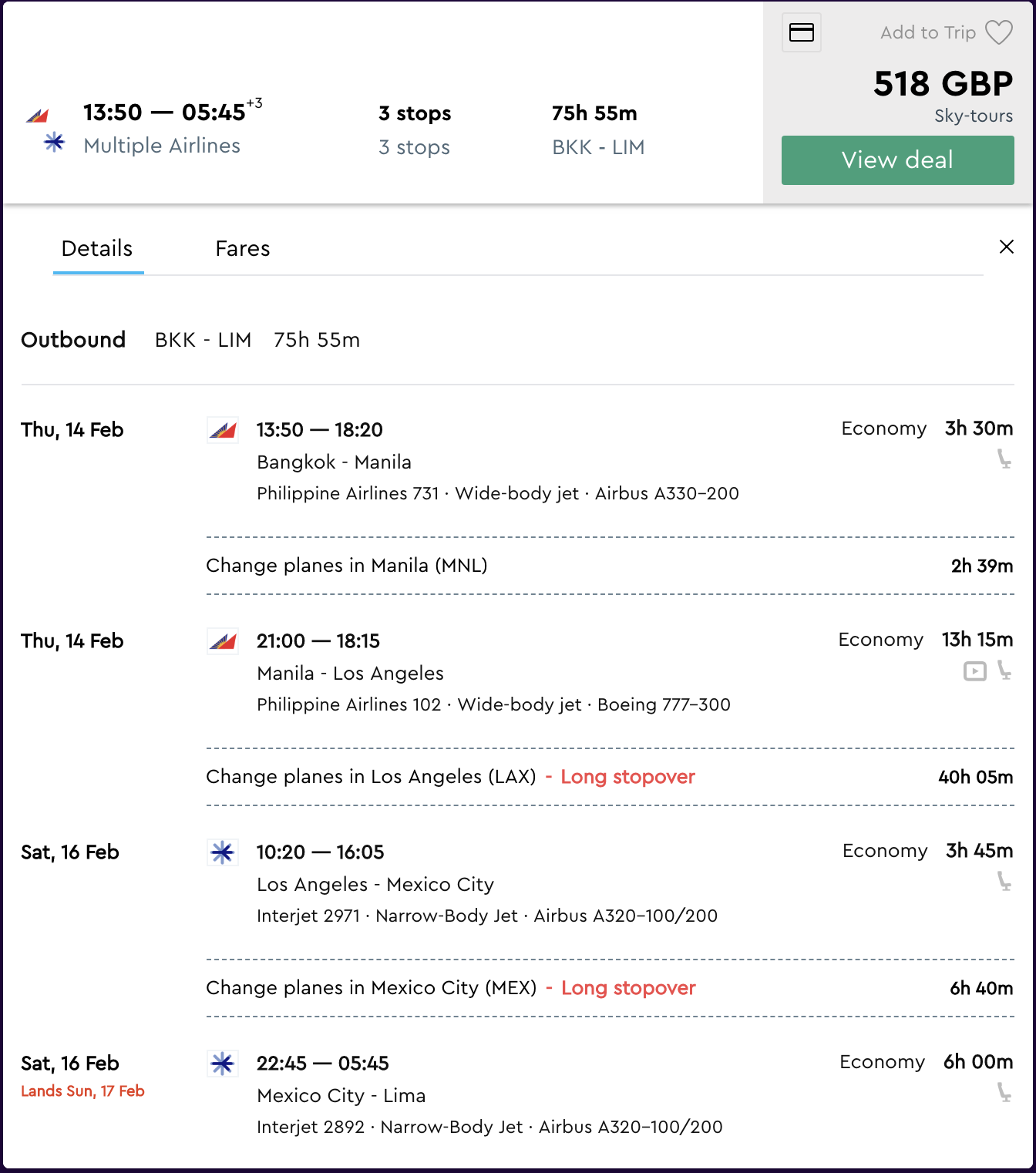
Task: Click the seat legroom icon on Bangkok-Manila flight
Action: pos(1004,459)
